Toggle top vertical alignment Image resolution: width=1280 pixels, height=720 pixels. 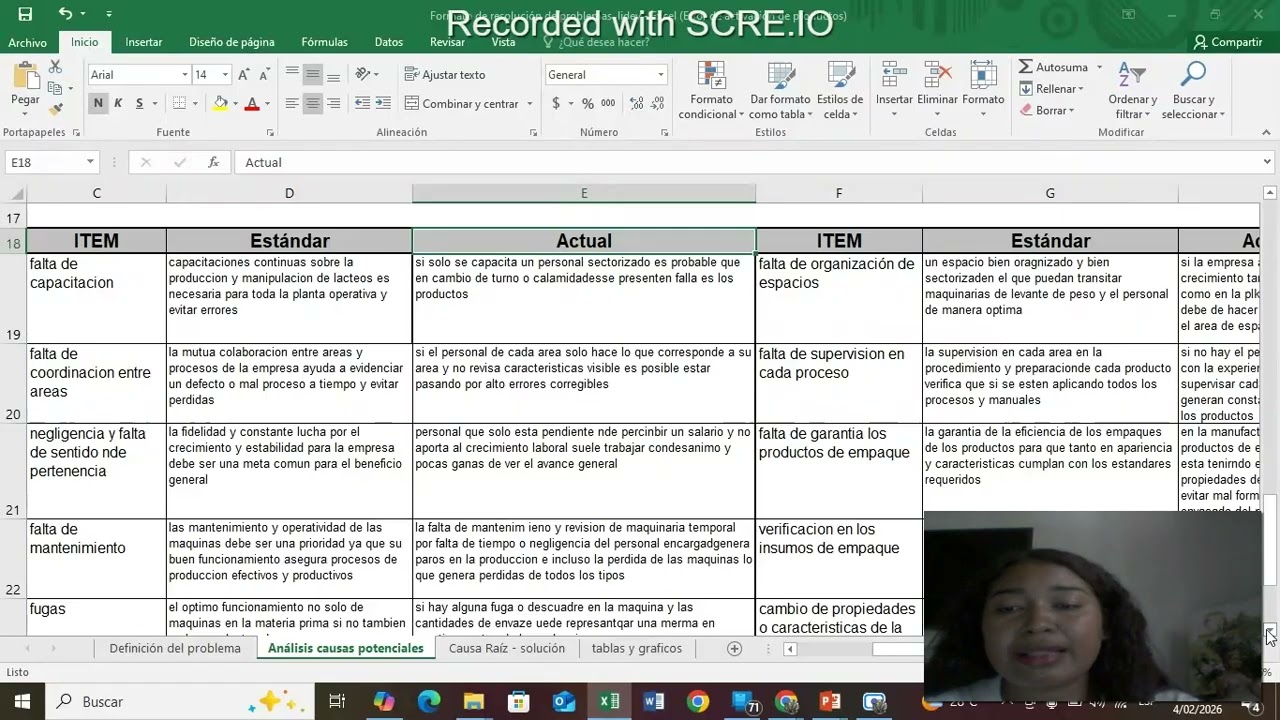coord(292,75)
